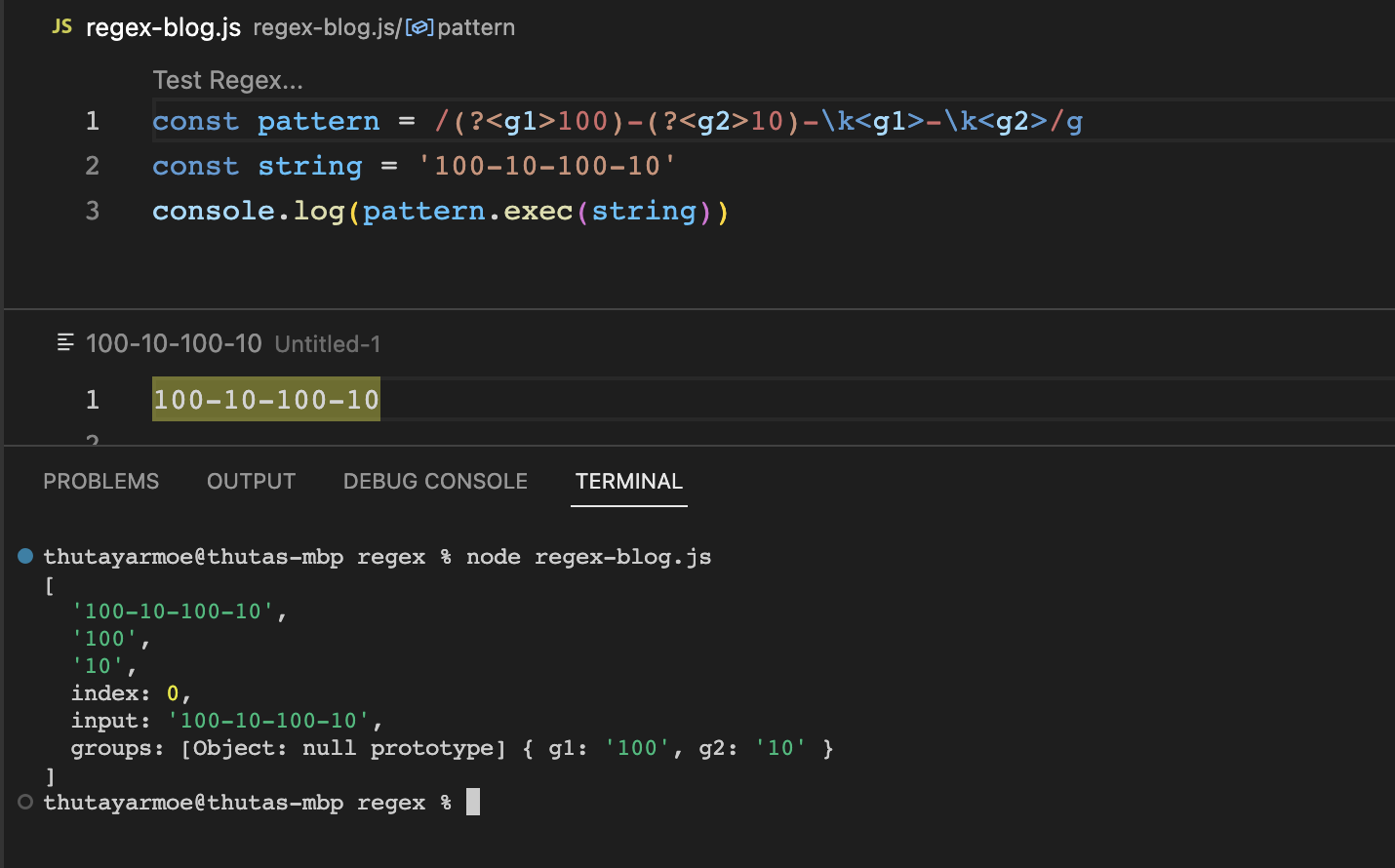Open the pattern breadcrumb dropdown

[475, 27]
